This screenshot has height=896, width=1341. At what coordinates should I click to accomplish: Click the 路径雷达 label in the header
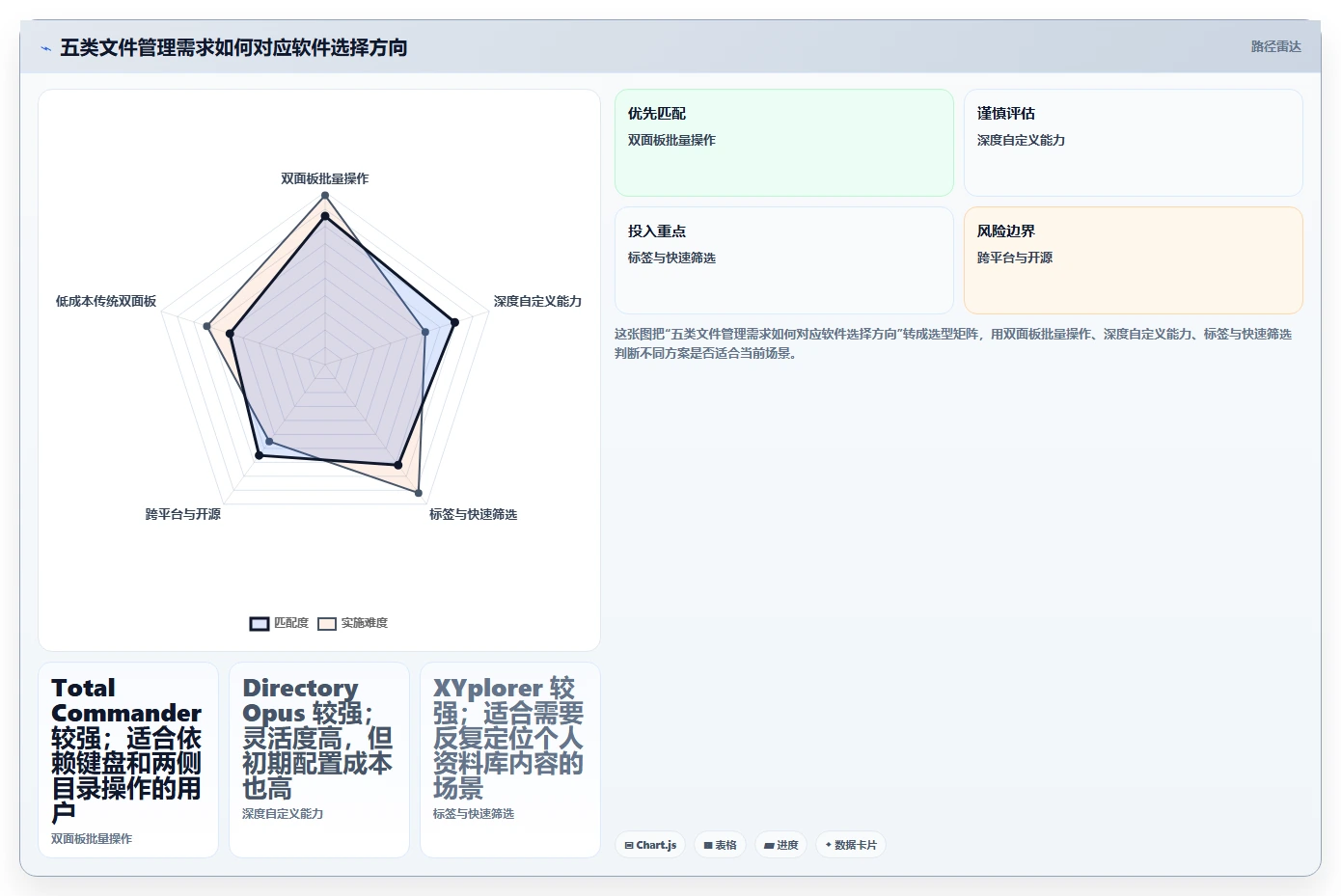tap(1275, 46)
